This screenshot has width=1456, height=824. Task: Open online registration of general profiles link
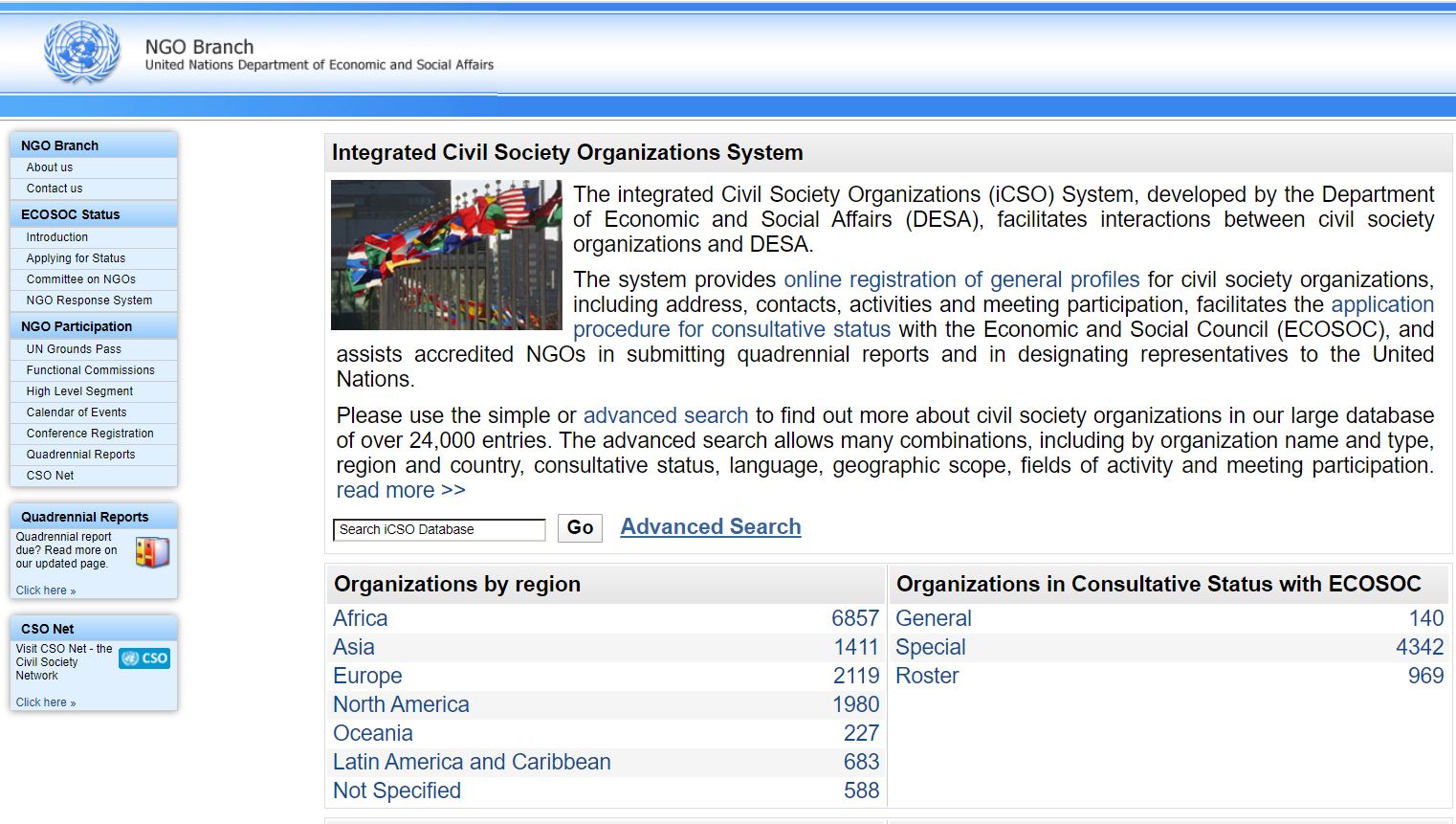click(961, 279)
